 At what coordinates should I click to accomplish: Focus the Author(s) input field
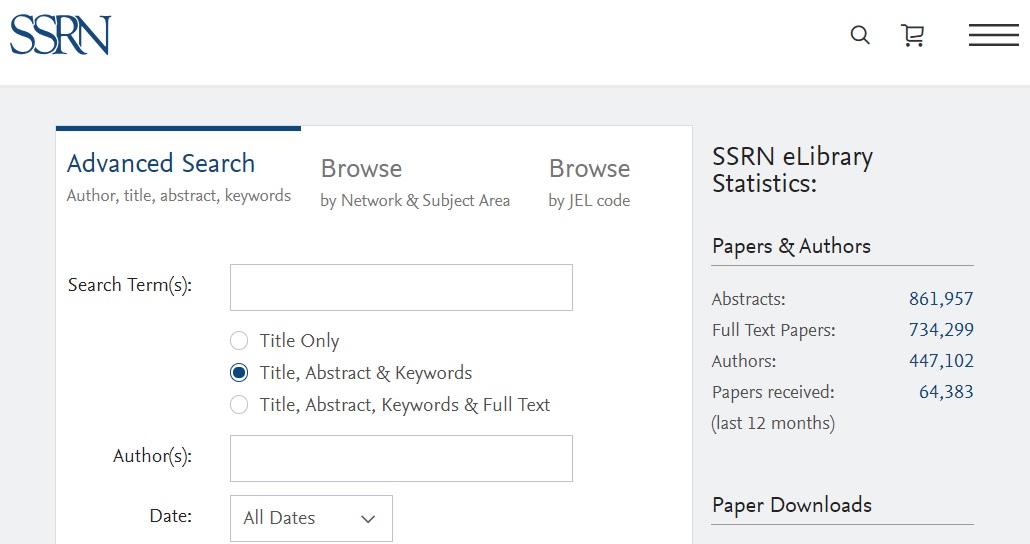pos(401,459)
